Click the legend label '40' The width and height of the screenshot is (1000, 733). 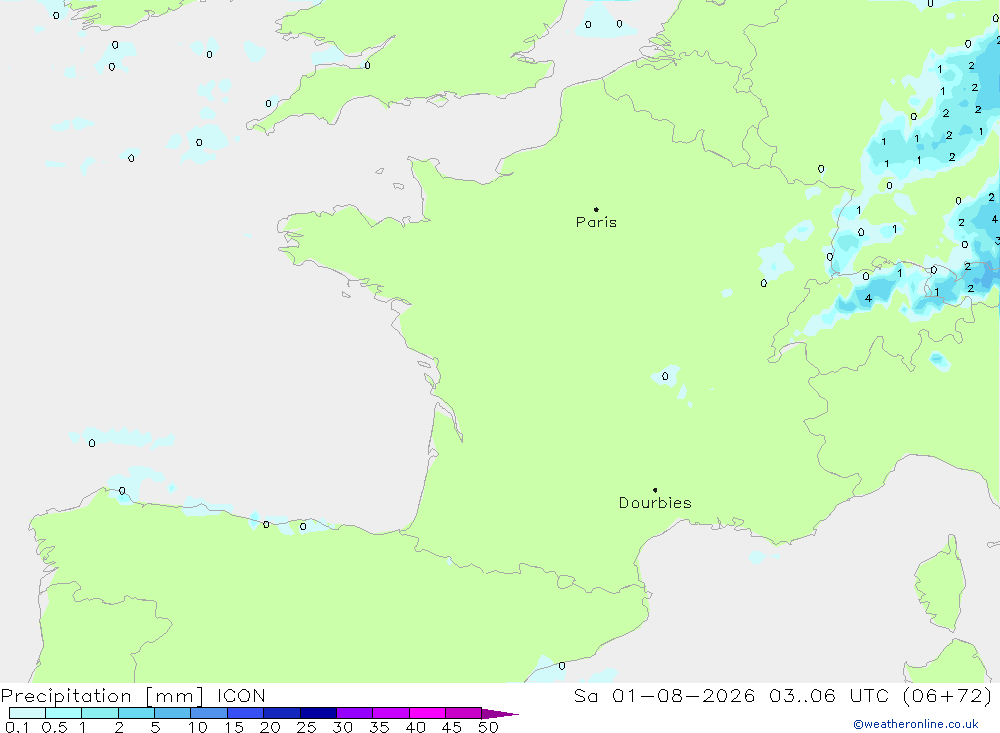(416, 727)
